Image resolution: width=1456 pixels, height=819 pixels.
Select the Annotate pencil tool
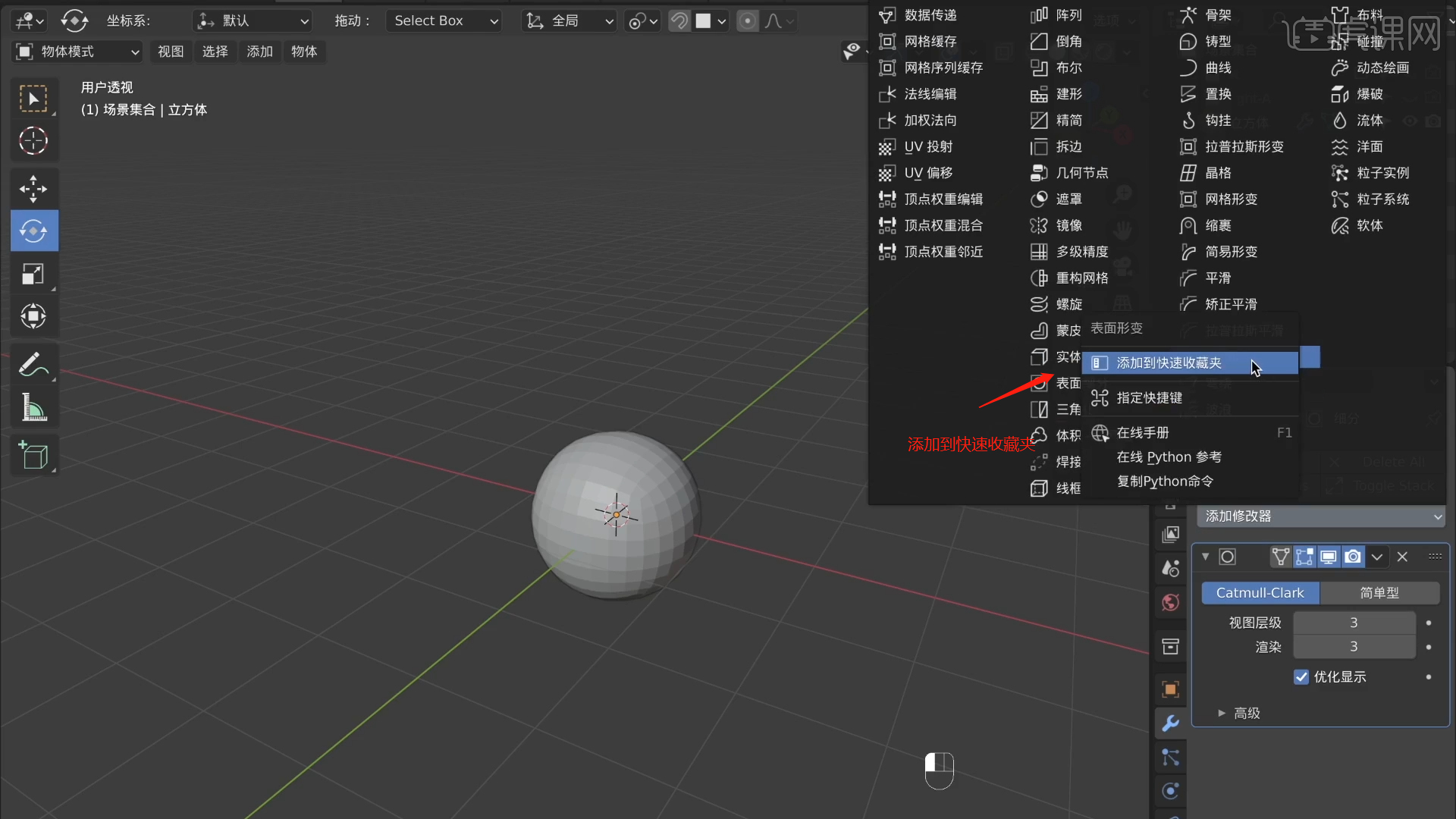[33, 365]
